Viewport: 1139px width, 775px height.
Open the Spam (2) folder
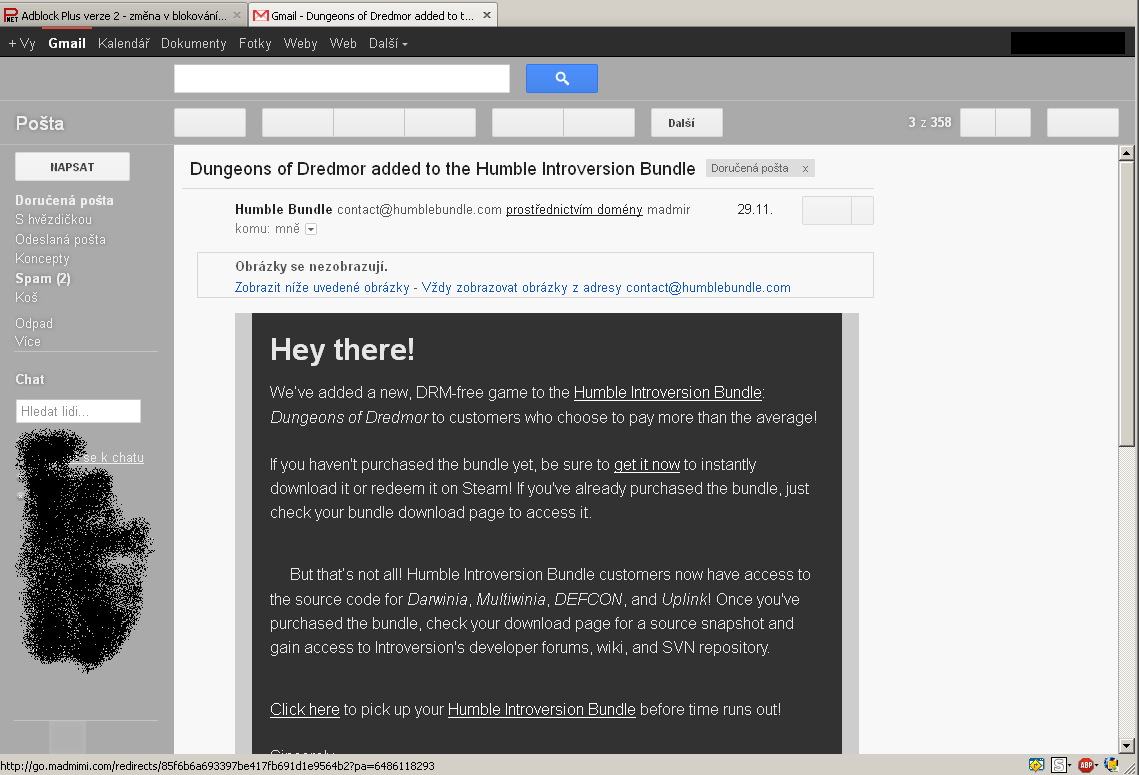coord(43,278)
